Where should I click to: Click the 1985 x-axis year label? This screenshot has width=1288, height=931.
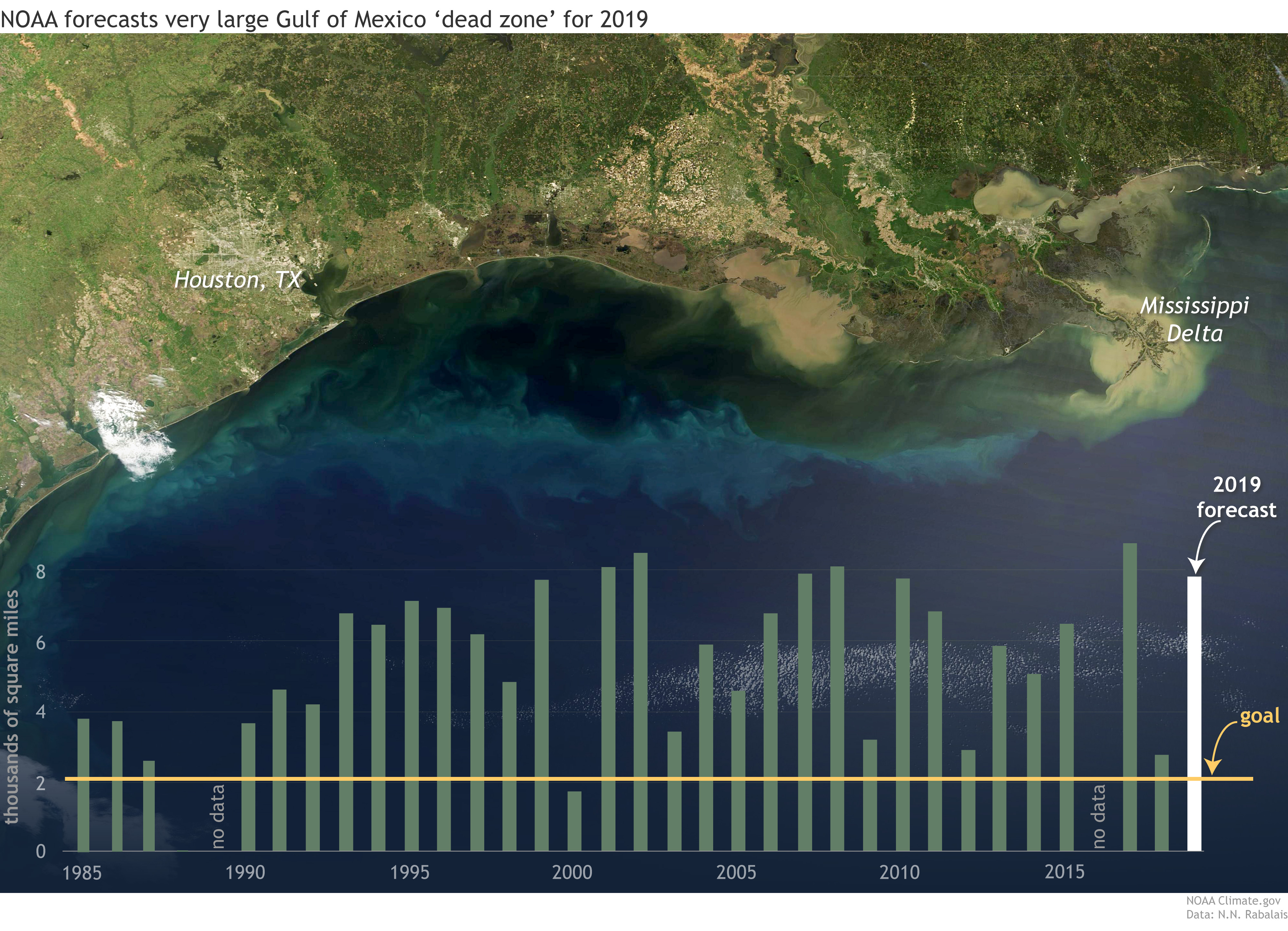pyautogui.click(x=82, y=873)
